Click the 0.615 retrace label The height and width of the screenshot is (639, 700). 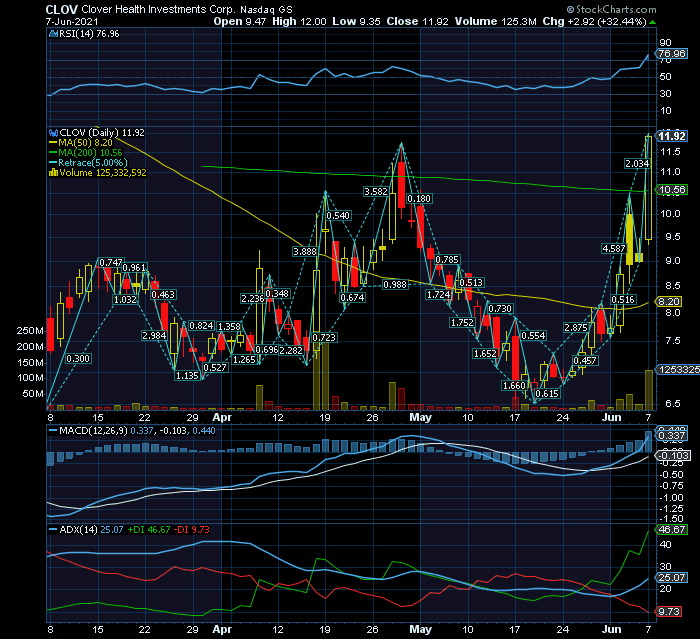pyautogui.click(x=547, y=394)
